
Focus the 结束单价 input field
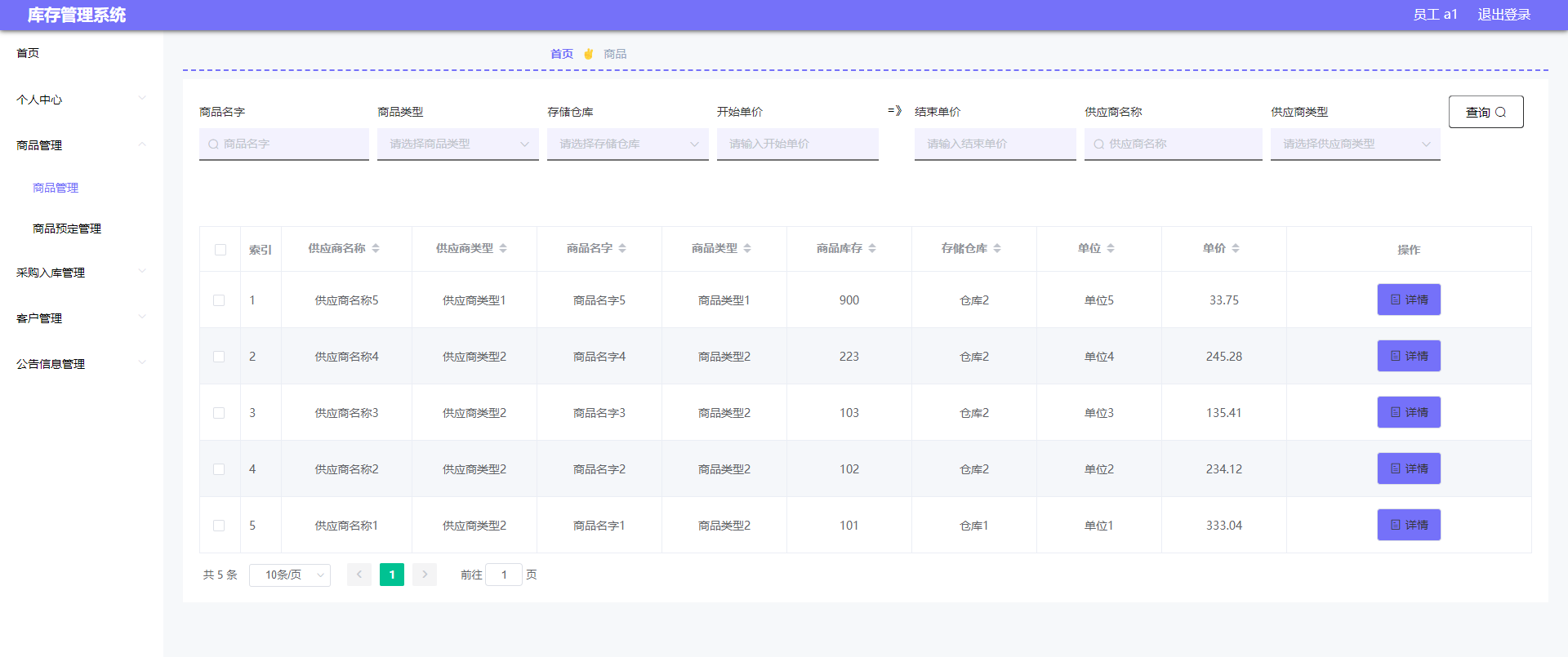tap(996, 144)
